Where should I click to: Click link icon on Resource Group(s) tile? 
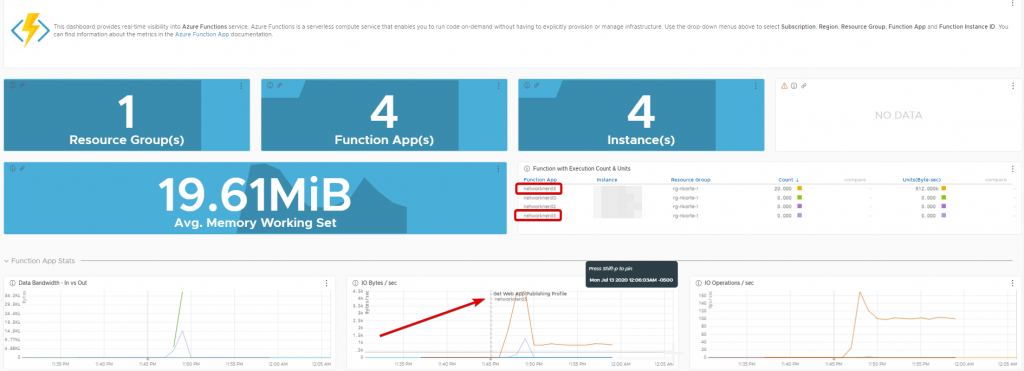coord(22,86)
